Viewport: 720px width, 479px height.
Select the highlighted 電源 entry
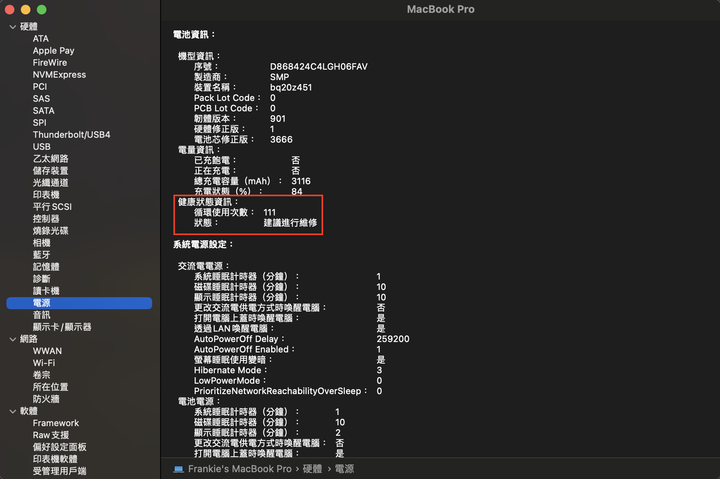[79, 303]
